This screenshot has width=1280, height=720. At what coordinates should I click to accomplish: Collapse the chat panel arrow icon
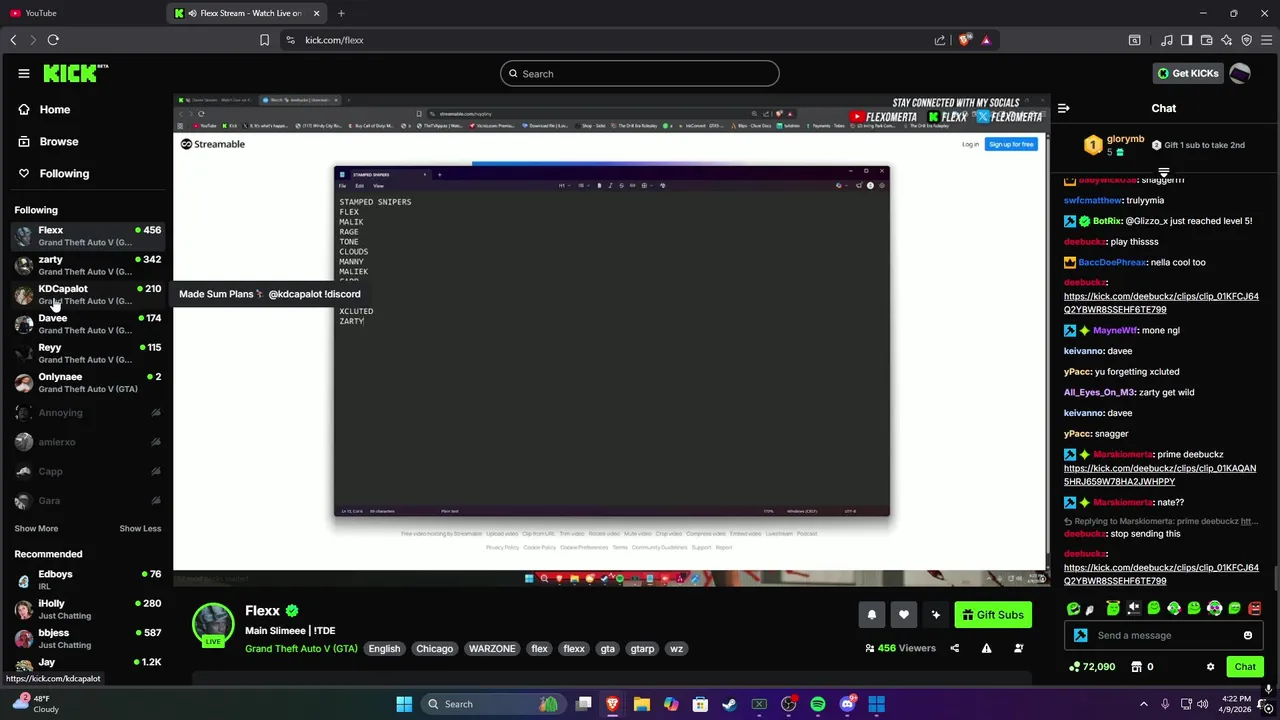(x=1064, y=108)
